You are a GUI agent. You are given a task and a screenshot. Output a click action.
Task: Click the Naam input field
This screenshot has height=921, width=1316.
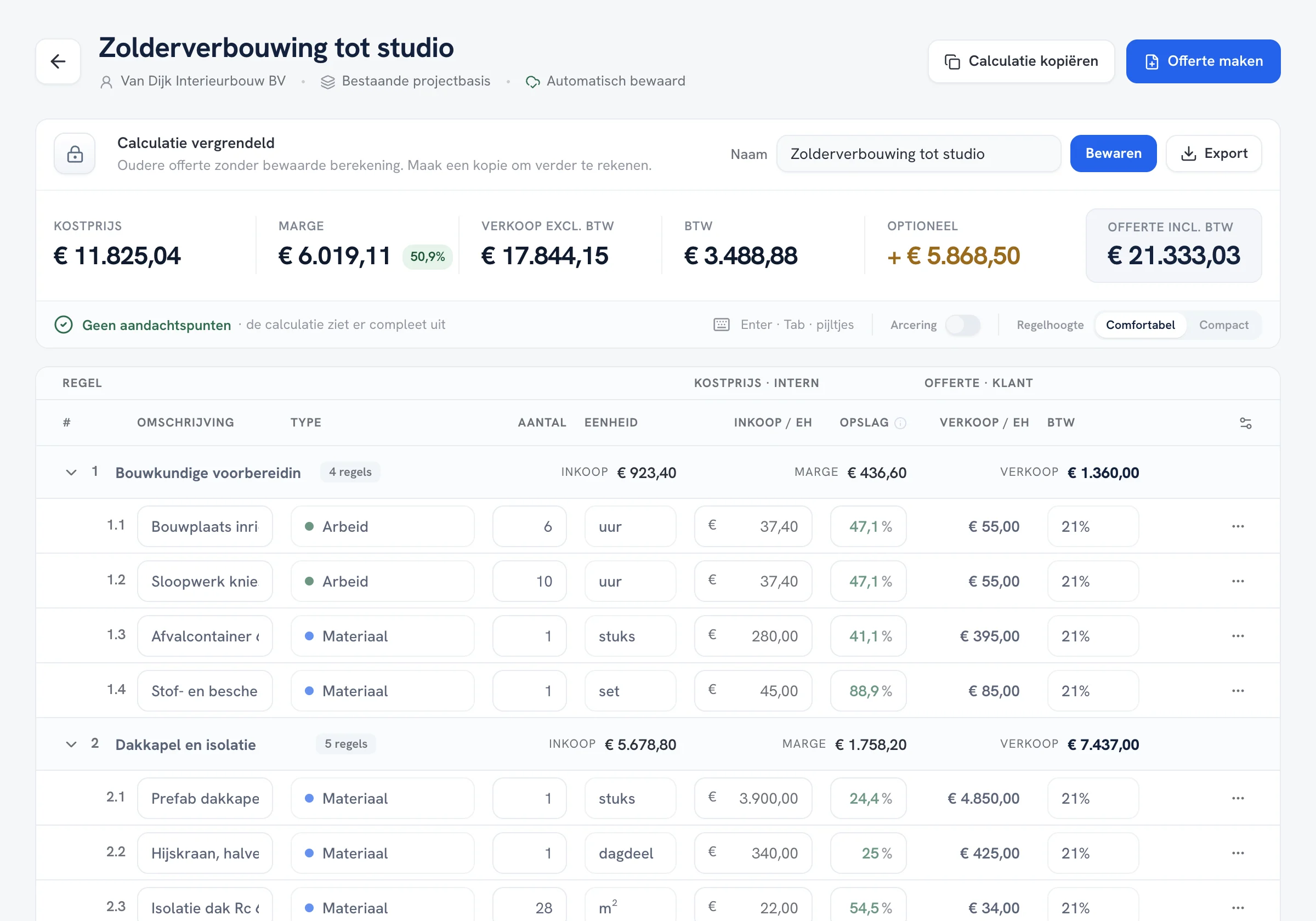click(918, 153)
